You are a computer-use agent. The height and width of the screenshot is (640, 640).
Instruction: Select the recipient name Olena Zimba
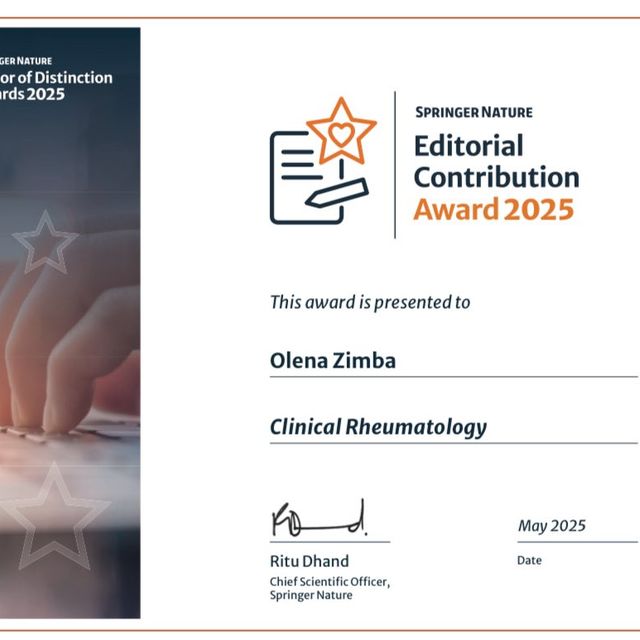coord(333,361)
